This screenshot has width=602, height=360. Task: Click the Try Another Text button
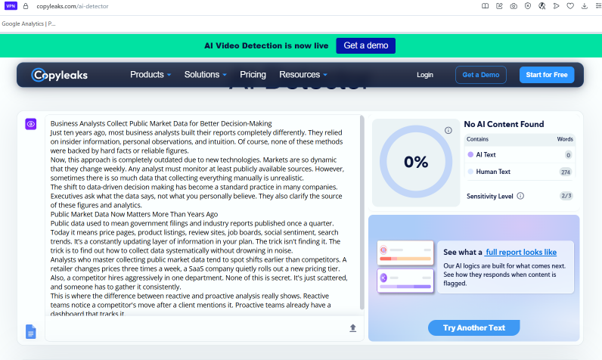coord(474,328)
